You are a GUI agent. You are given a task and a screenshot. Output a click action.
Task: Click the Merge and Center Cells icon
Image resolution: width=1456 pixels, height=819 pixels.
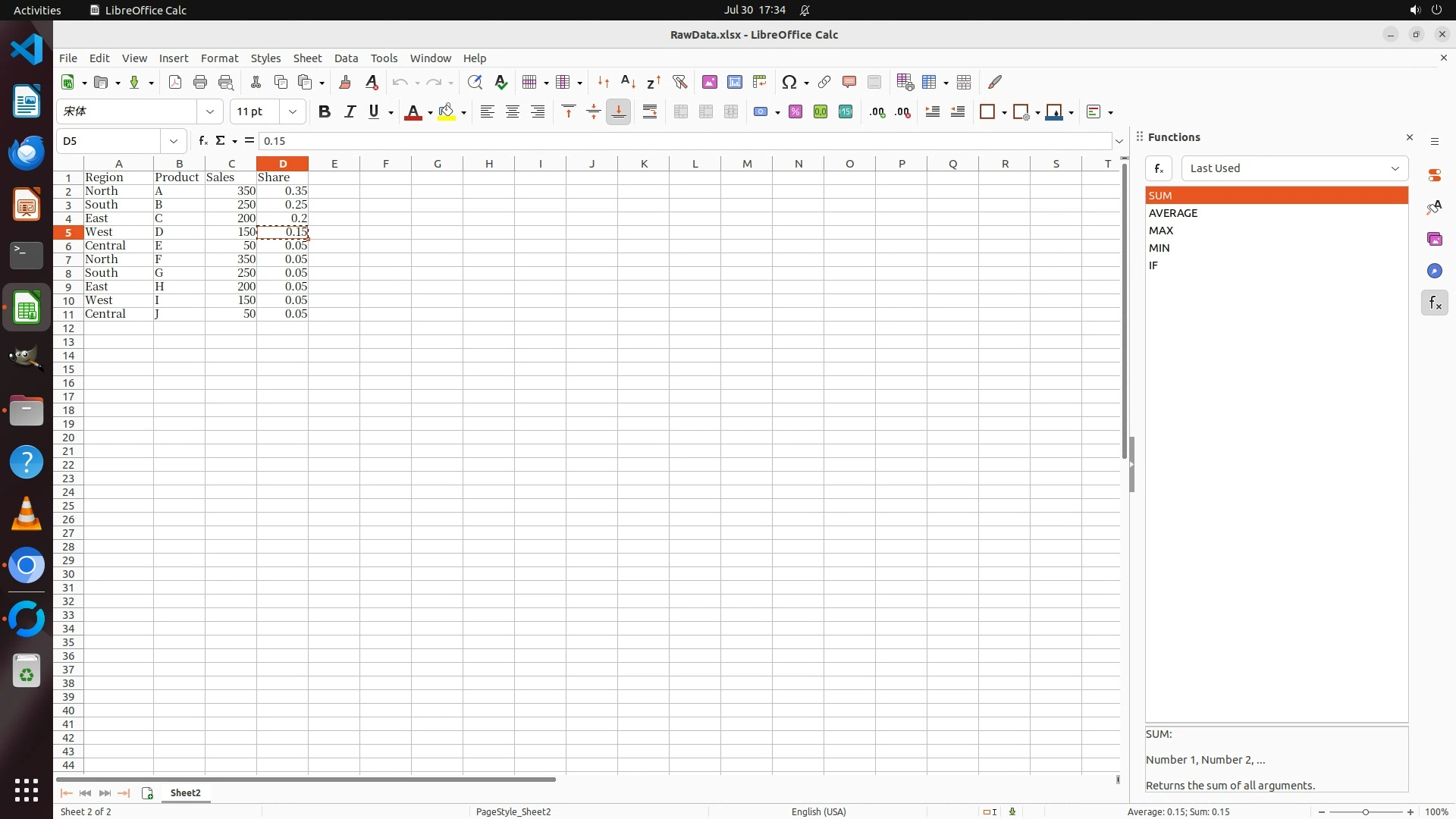tap(681, 112)
